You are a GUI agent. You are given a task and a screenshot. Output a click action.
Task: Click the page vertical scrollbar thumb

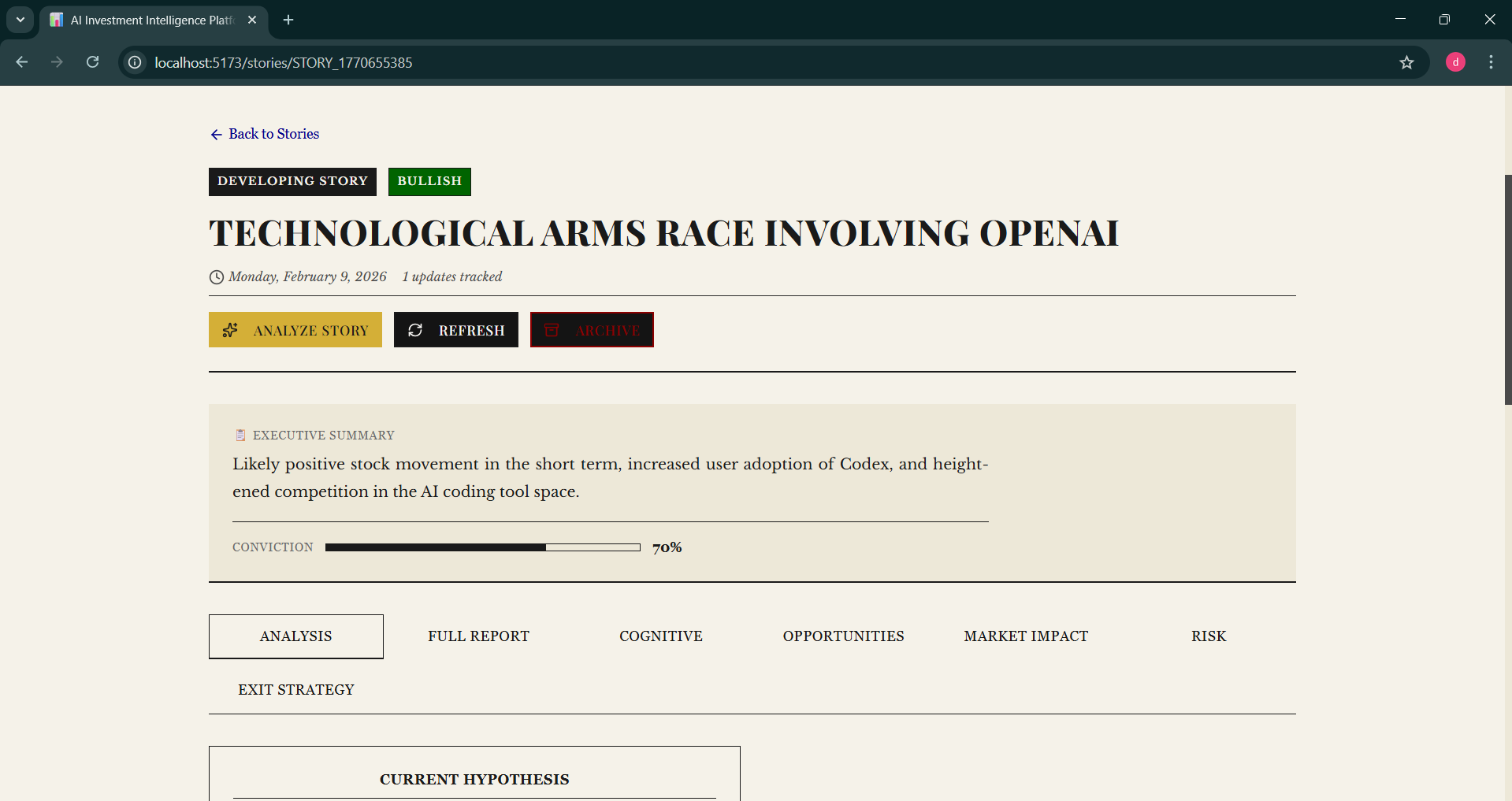[x=1508, y=290]
